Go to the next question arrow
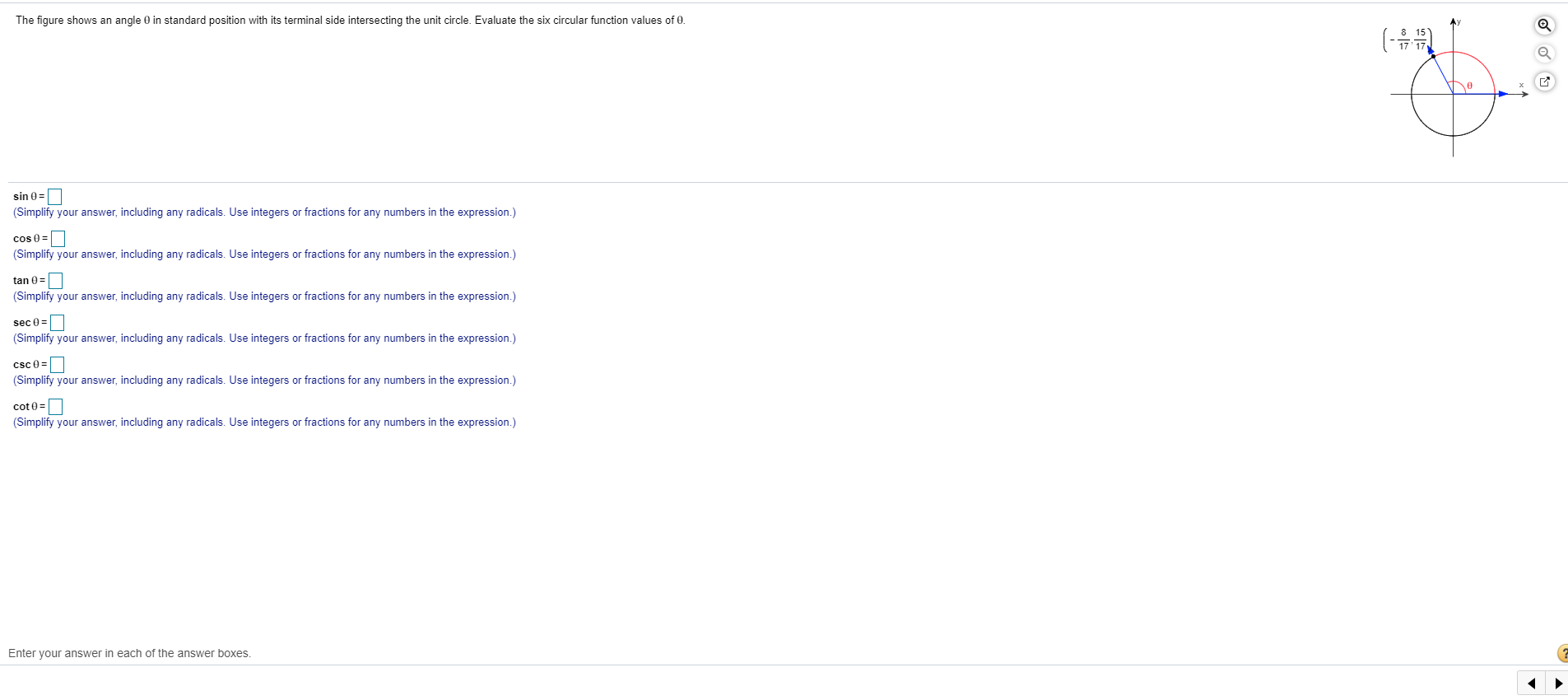The height and width of the screenshot is (700, 1568). pyautogui.click(x=1557, y=683)
